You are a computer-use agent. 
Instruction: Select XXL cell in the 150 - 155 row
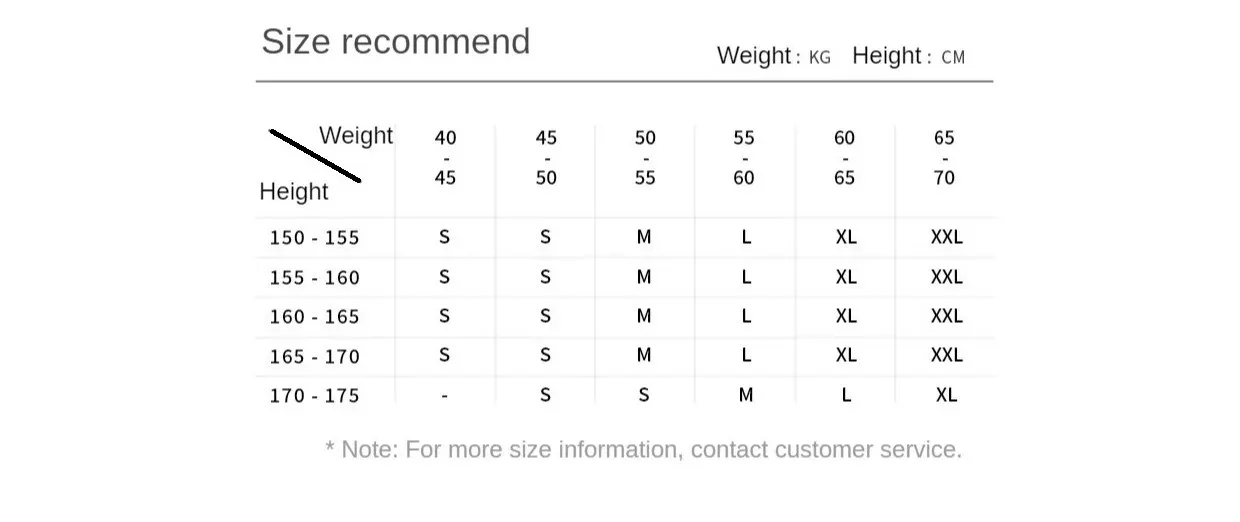(946, 237)
